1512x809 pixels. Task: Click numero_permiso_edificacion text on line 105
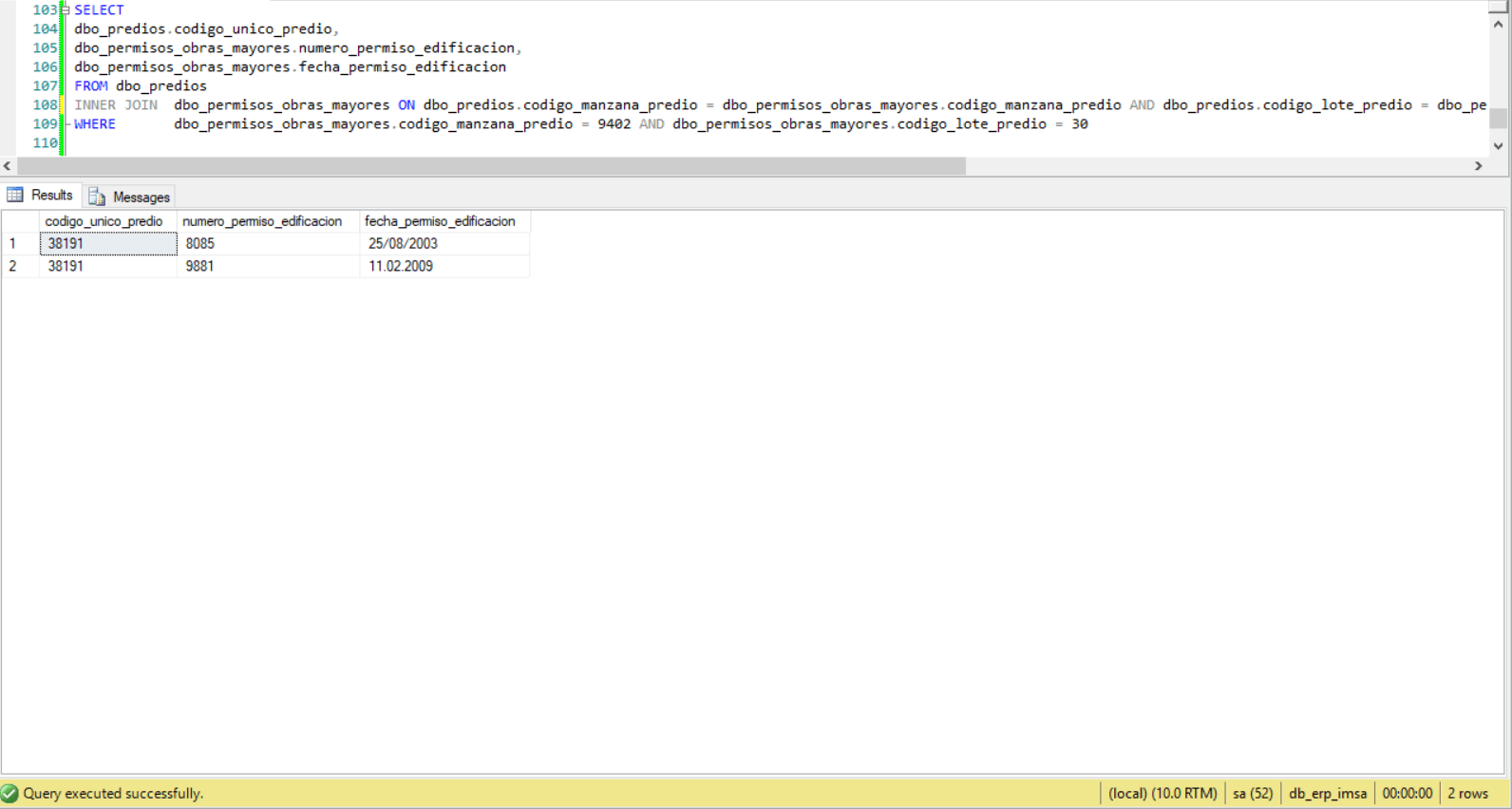point(406,47)
